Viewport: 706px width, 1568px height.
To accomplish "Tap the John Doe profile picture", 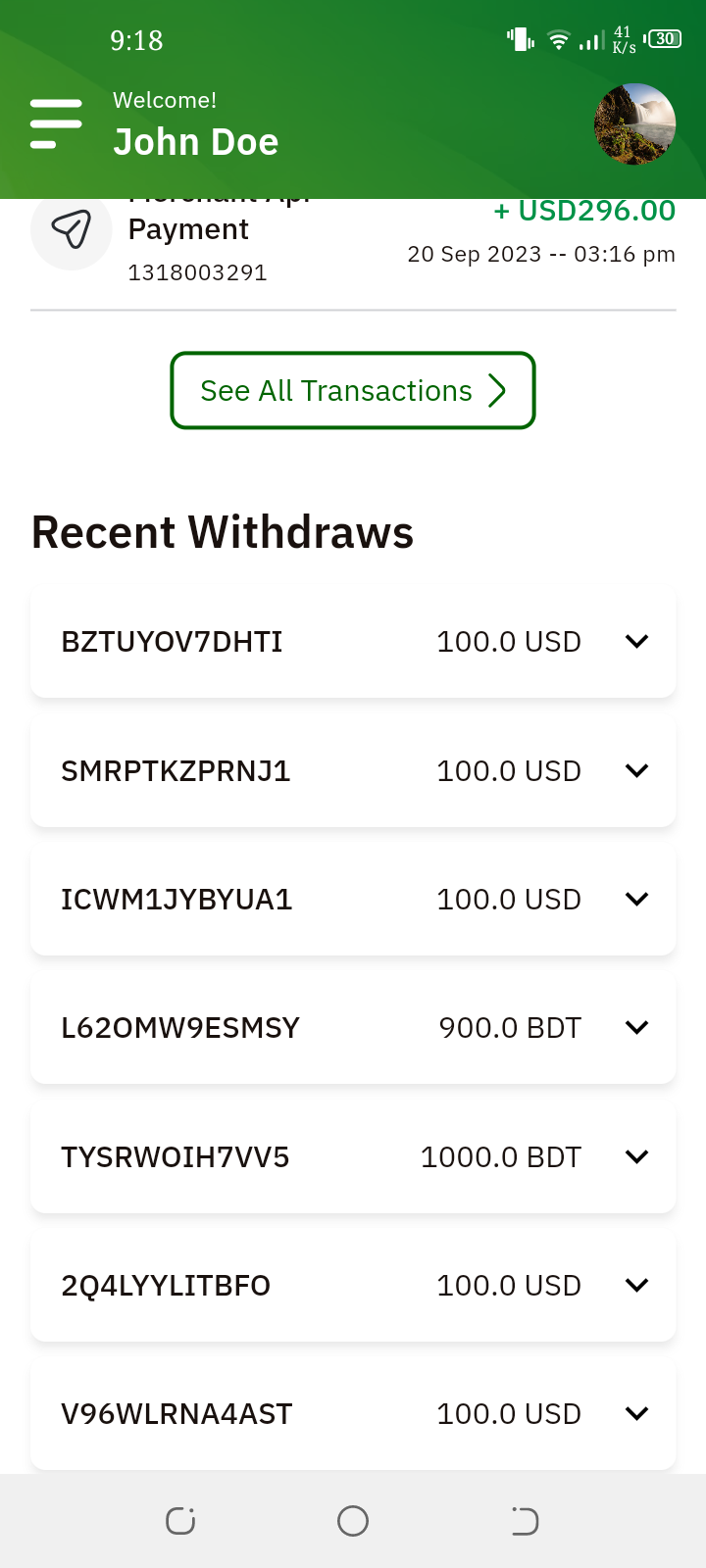I will (x=634, y=123).
